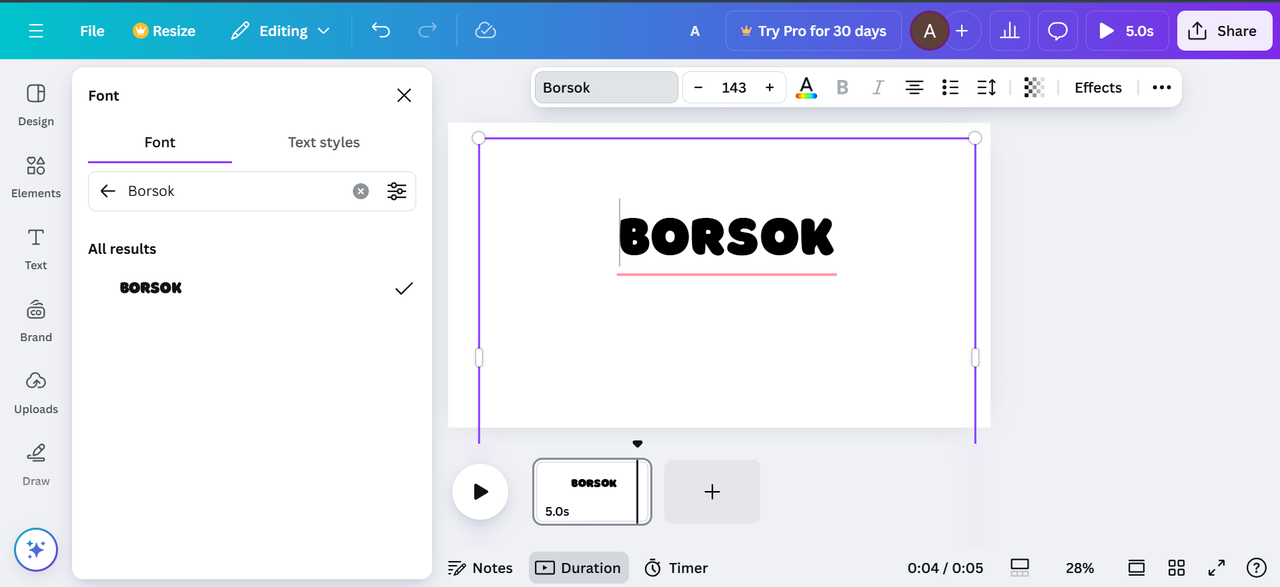Open line spacing options

point(986,88)
